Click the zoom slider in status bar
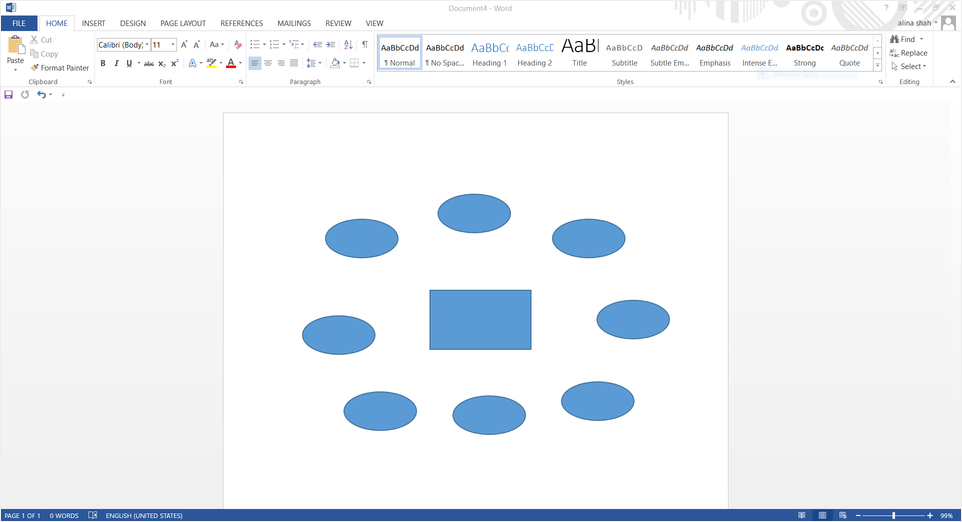The height and width of the screenshot is (522, 962). point(893,516)
